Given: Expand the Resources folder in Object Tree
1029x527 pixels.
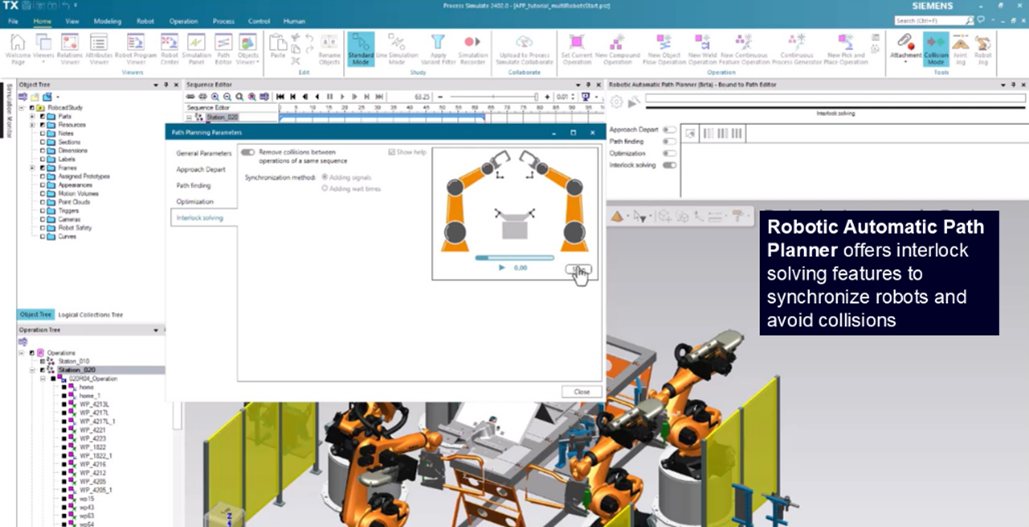Looking at the screenshot, I should point(32,125).
